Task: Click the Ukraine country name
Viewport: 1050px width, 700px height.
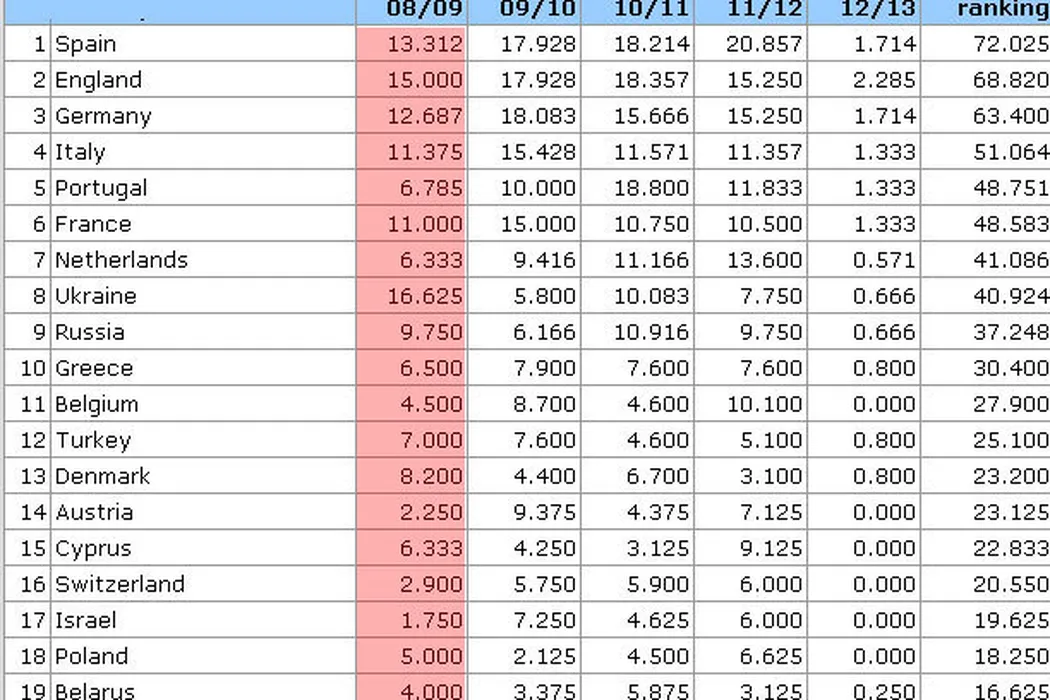Action: 96,296
